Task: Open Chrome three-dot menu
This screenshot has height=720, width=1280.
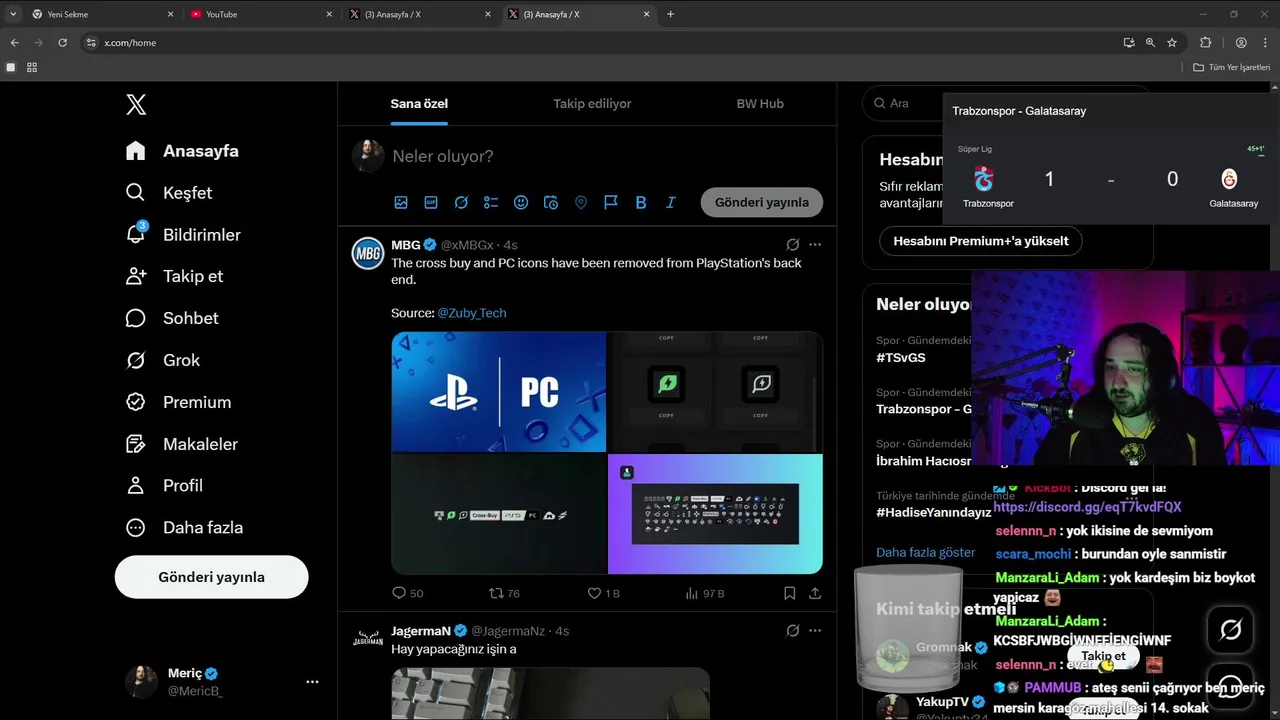Action: tap(1263, 43)
